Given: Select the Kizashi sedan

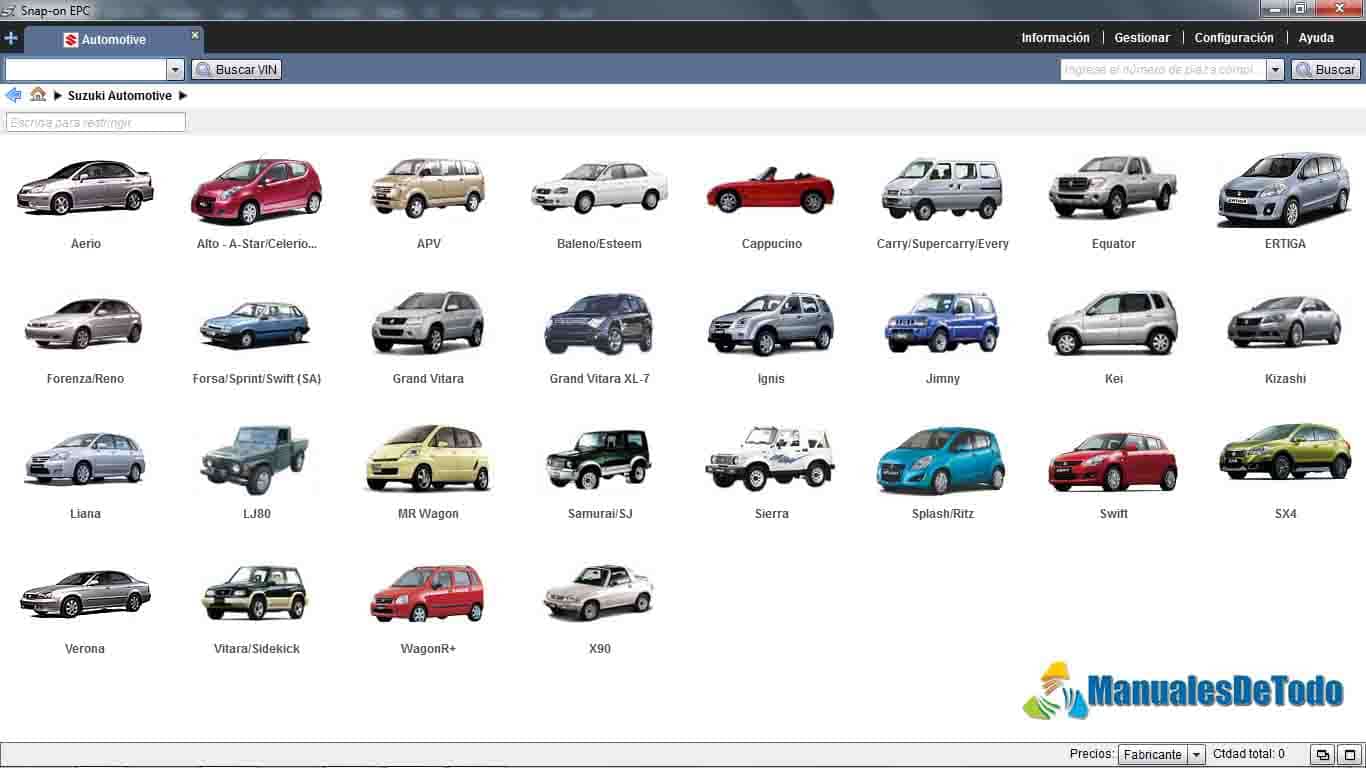Looking at the screenshot, I should click(1285, 337).
